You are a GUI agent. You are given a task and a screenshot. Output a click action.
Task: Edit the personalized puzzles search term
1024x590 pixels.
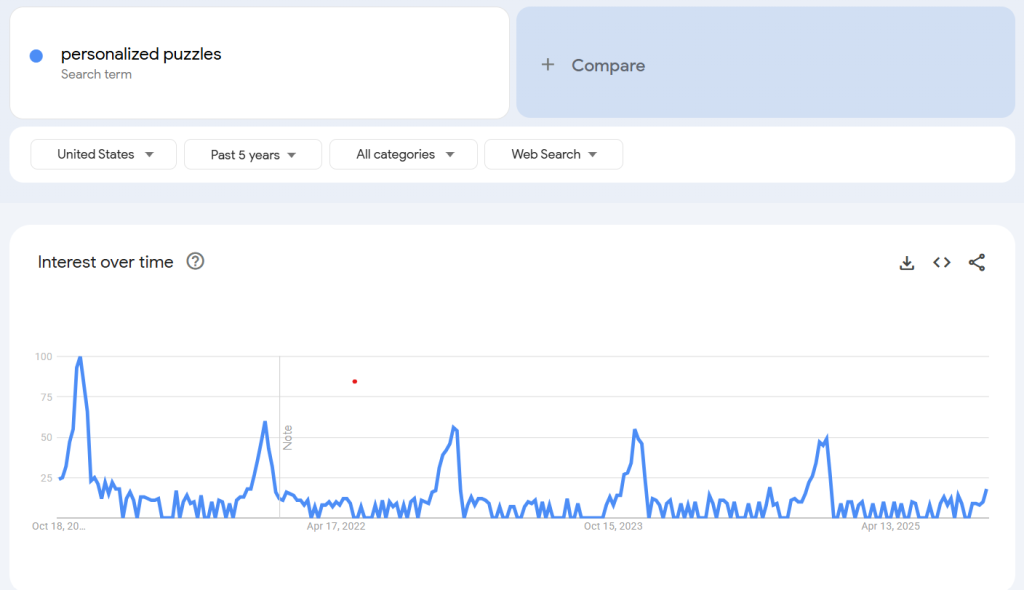(141, 54)
